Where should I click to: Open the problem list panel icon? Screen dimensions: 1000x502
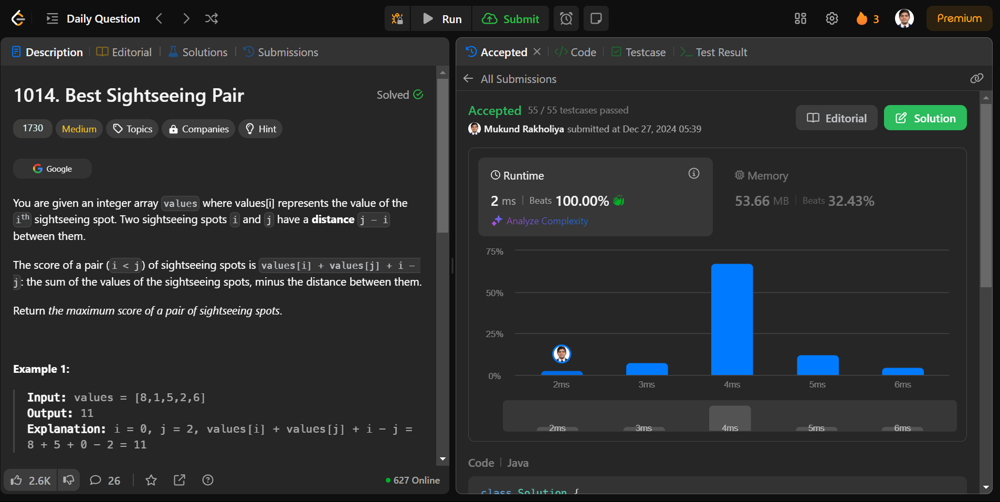pos(52,18)
